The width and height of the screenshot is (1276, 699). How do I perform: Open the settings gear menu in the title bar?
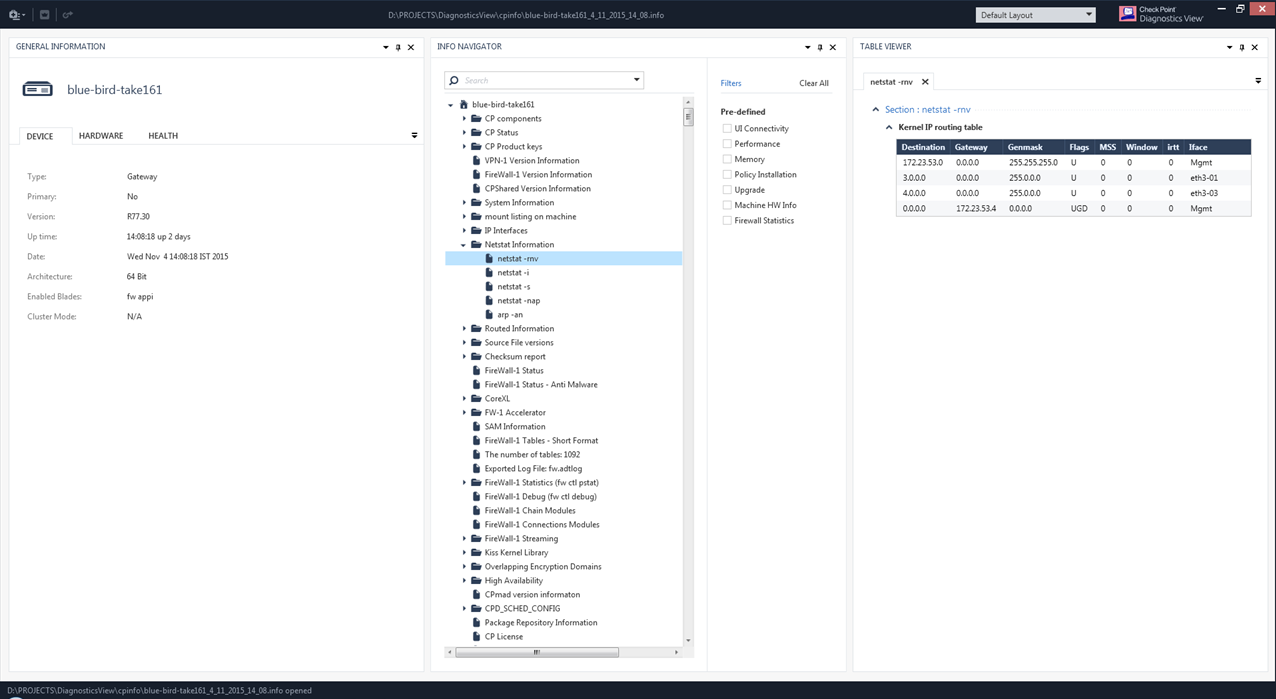click(17, 15)
